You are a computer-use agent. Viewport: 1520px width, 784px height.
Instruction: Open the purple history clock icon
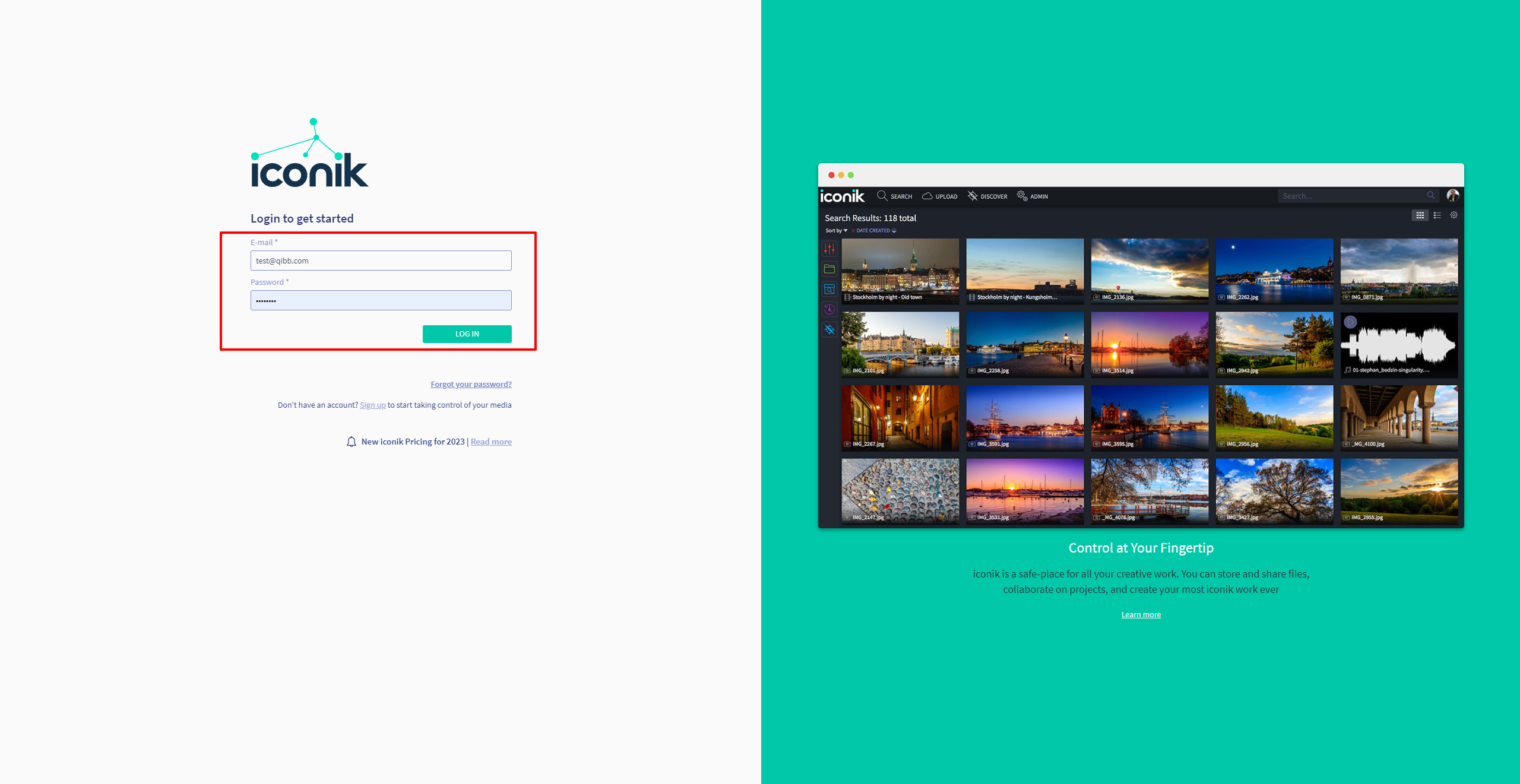tap(829, 309)
